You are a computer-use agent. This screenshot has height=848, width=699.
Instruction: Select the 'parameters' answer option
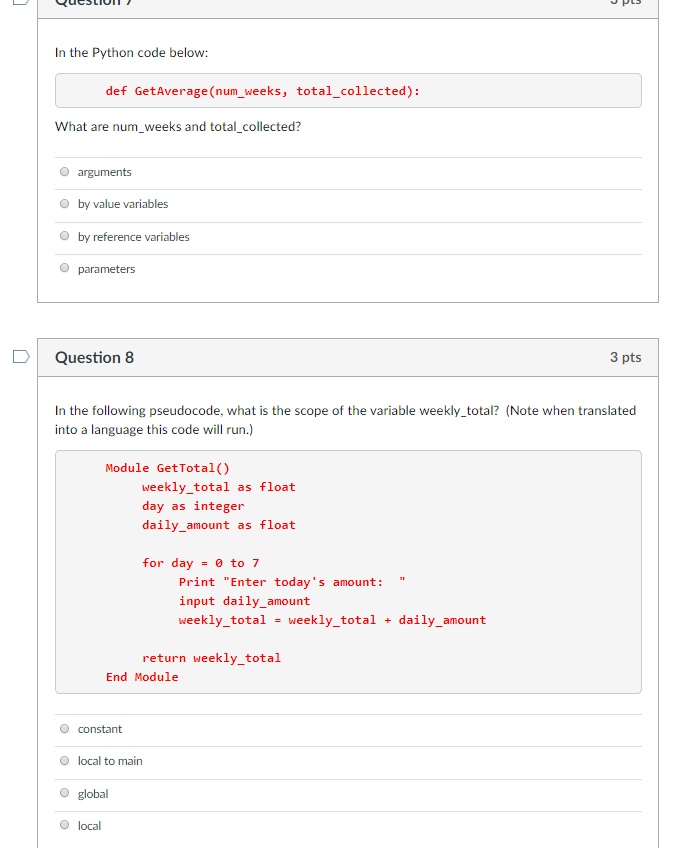point(64,267)
